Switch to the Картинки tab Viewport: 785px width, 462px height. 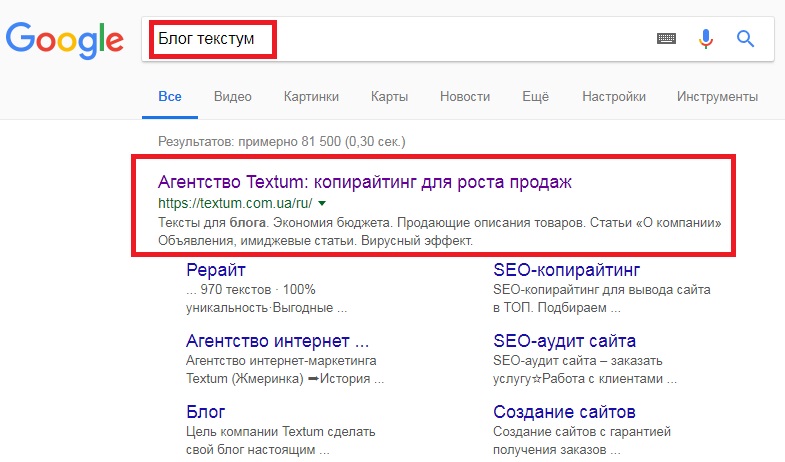click(311, 97)
